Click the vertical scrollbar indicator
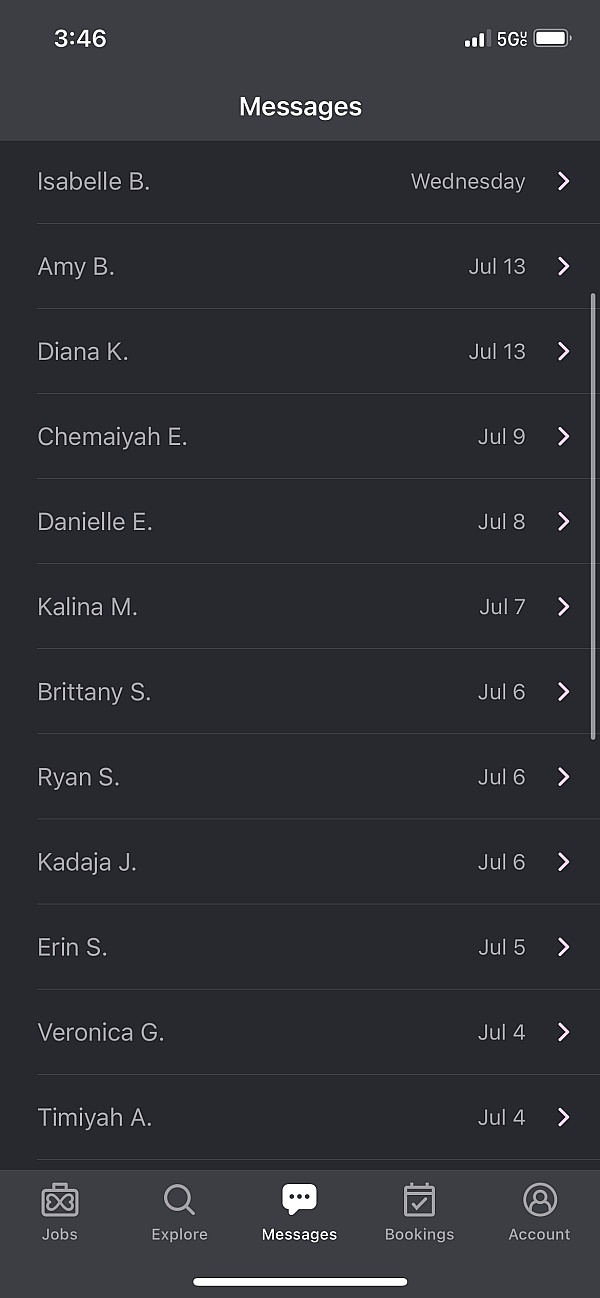This screenshot has height=1298, width=600. tap(594, 515)
